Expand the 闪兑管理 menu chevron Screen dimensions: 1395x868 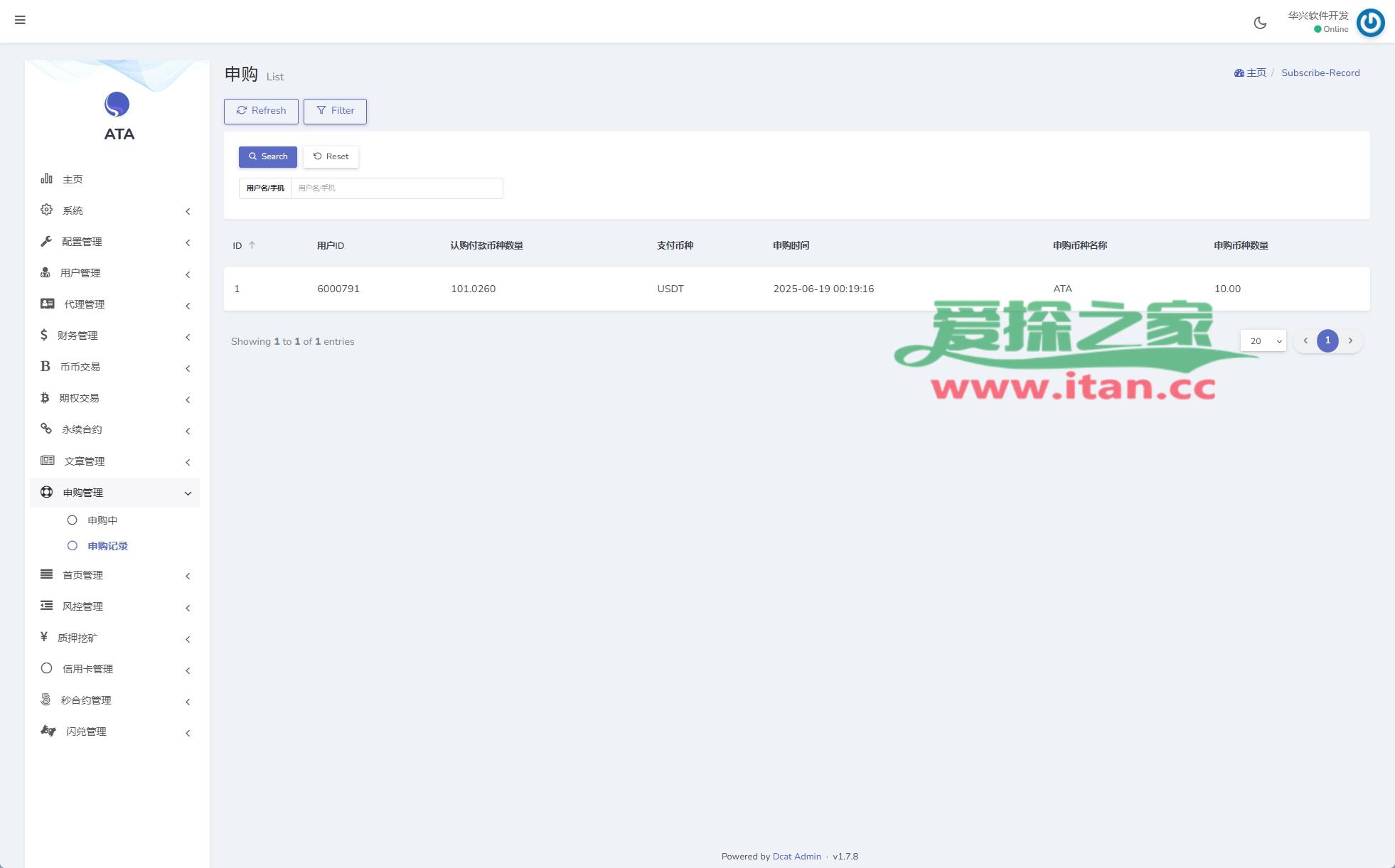coord(188,733)
